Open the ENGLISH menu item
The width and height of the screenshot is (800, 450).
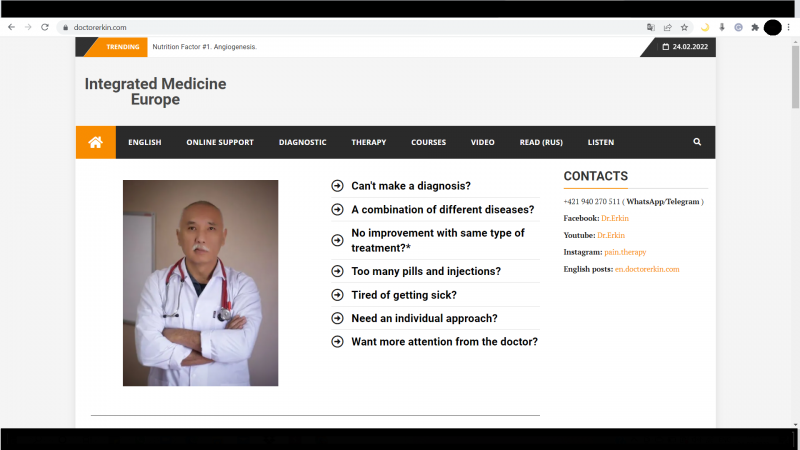pos(145,142)
